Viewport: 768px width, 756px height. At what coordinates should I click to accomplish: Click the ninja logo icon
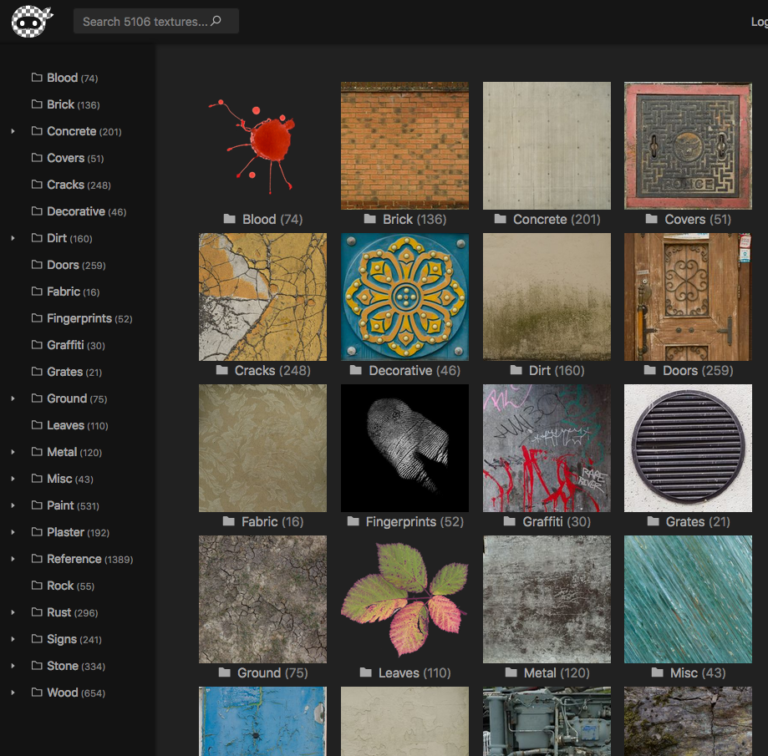[x=32, y=21]
